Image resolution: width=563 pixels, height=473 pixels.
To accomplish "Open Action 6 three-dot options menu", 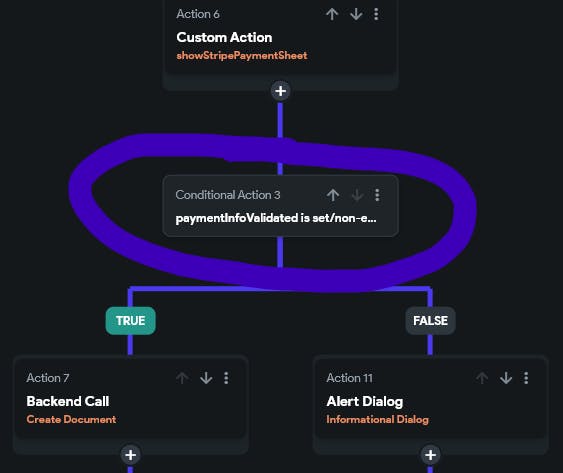I will [x=376, y=14].
